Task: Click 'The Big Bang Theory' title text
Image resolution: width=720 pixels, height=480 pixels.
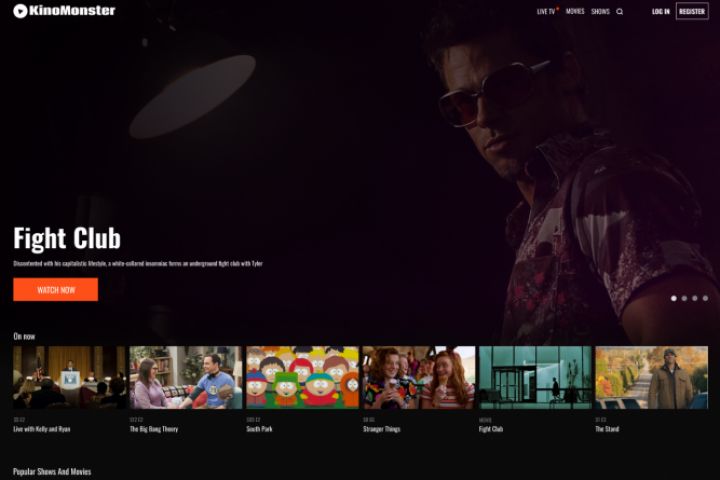Action: coord(154,429)
